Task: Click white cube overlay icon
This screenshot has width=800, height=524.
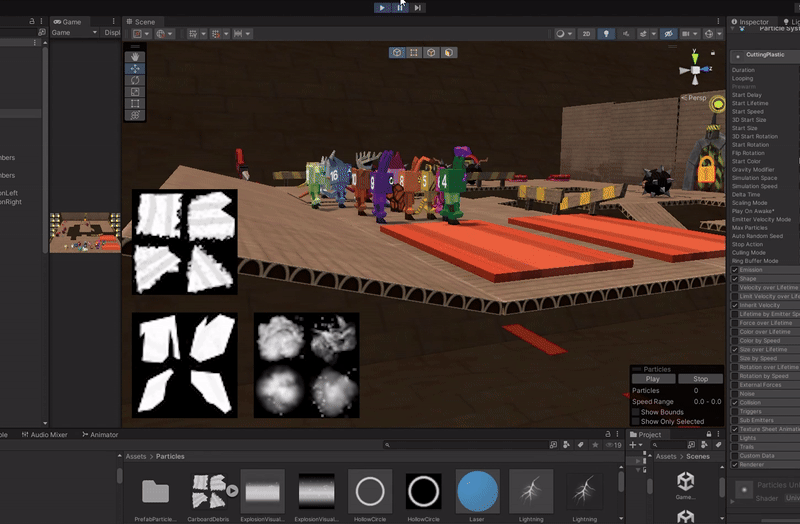Action: click(x=431, y=53)
